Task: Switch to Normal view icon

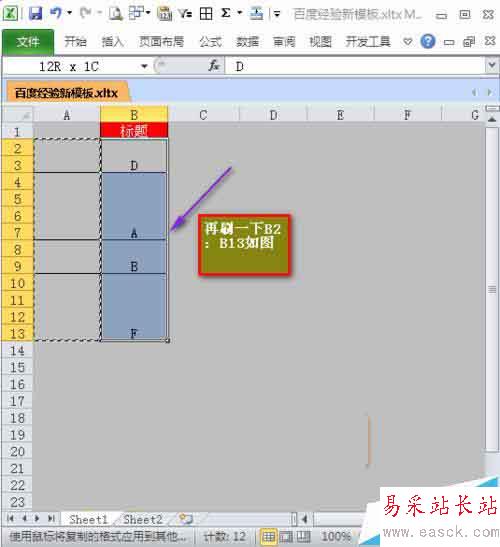Action: (268, 536)
